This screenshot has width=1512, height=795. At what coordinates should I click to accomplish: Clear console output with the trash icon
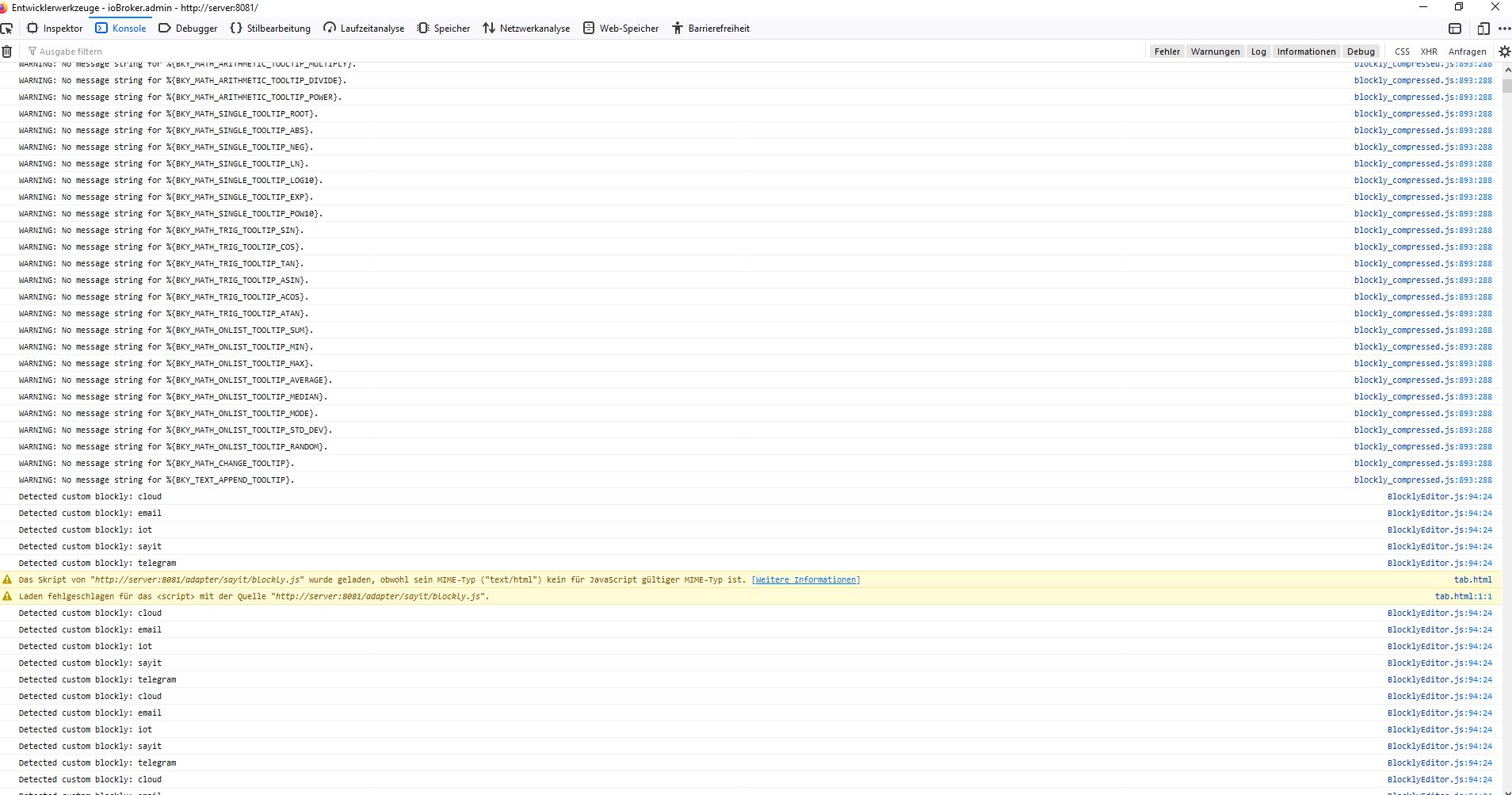pyautogui.click(x=7, y=51)
